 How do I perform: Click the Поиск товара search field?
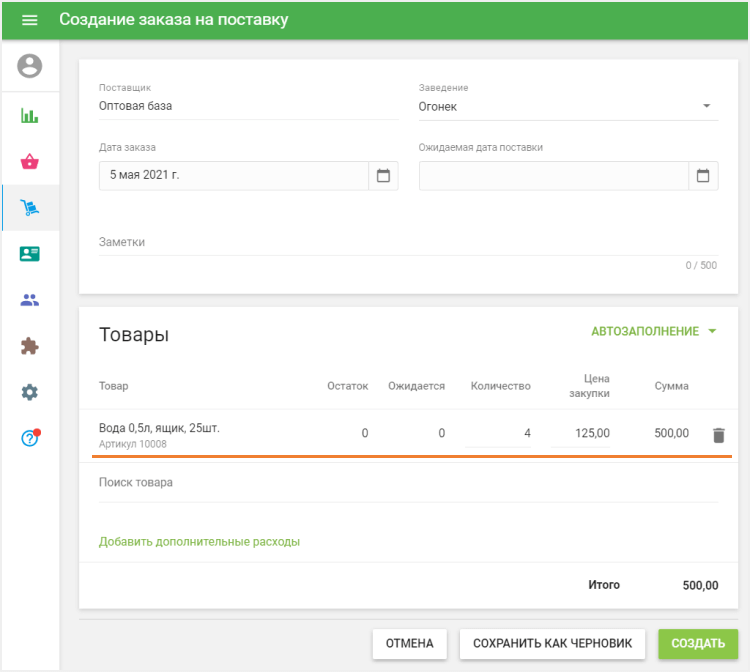408,483
